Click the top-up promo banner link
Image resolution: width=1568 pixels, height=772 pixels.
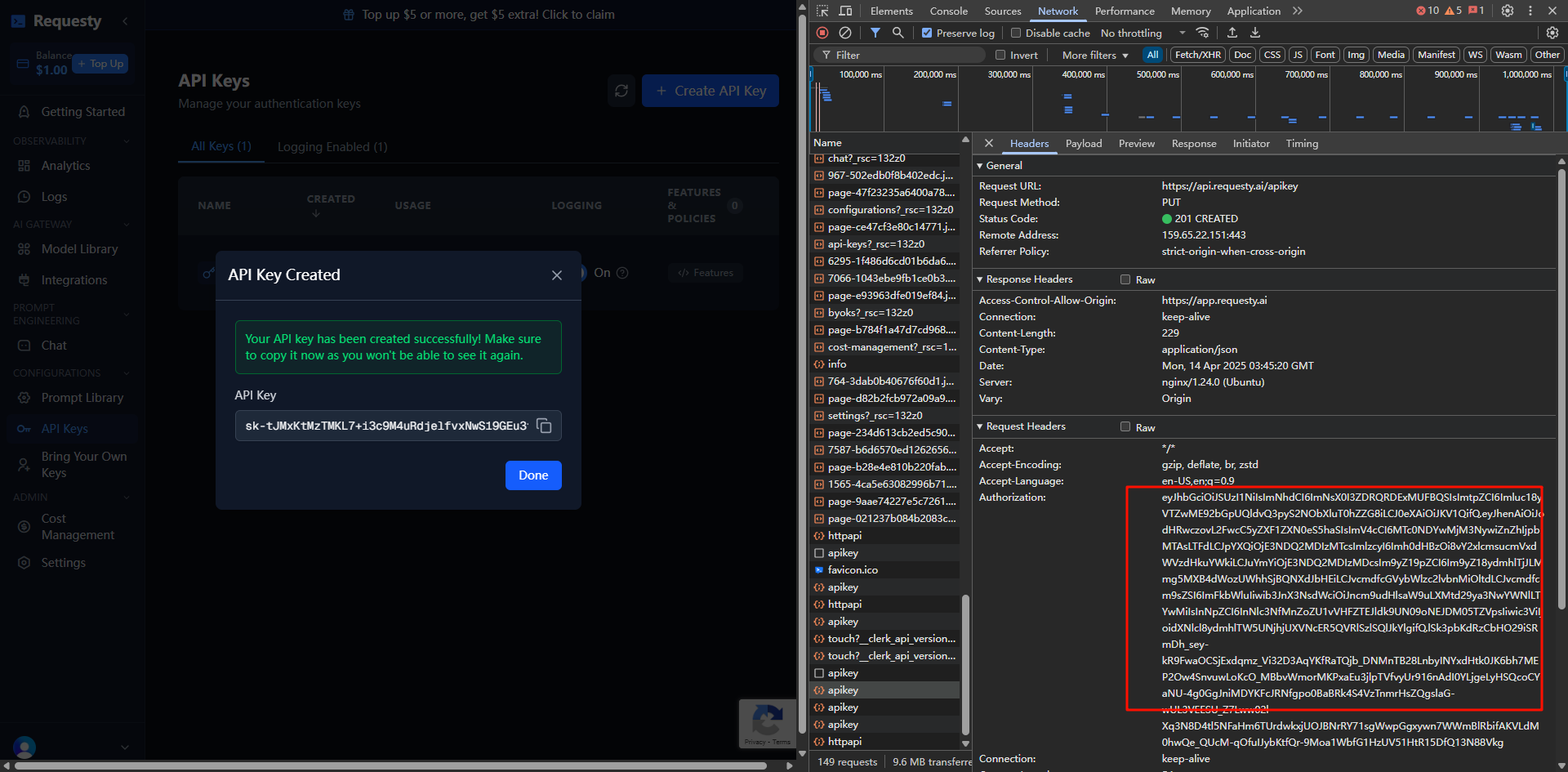479,15
